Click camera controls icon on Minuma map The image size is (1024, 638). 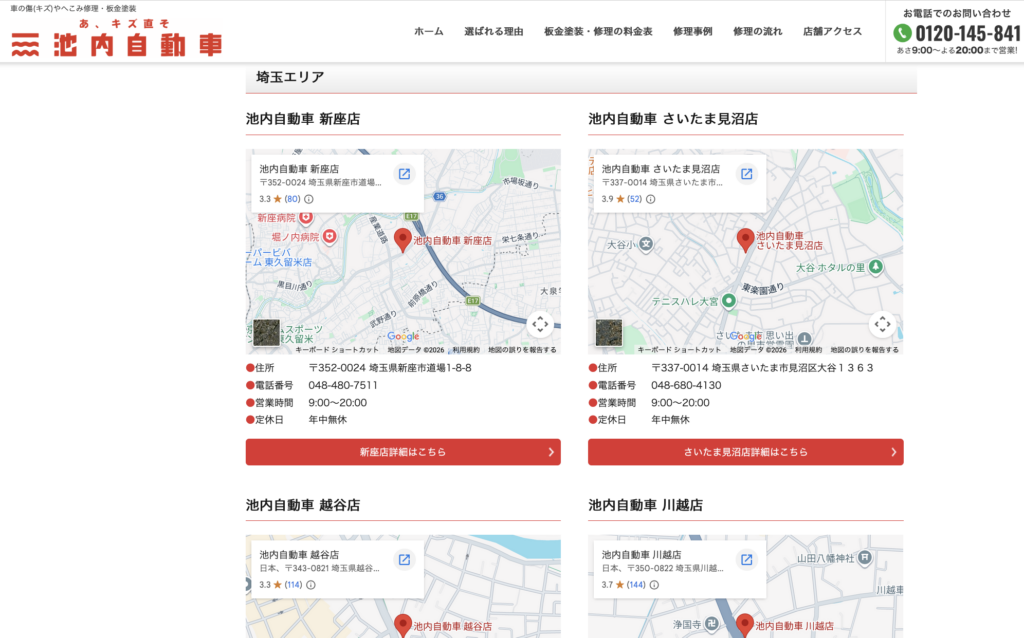tap(882, 324)
